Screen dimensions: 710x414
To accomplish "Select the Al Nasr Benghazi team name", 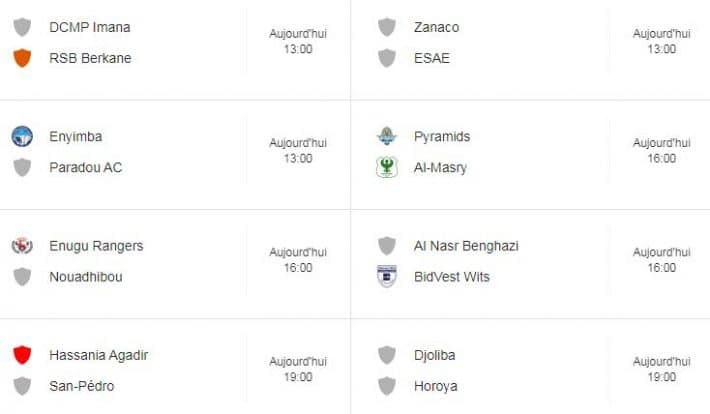I will [466, 246].
